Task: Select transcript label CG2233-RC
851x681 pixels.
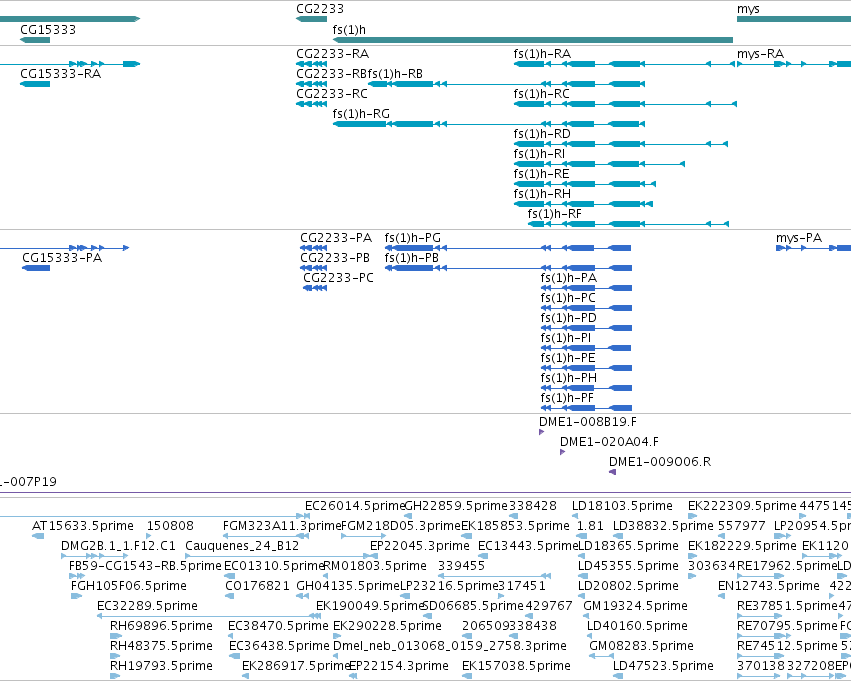Action: click(x=332, y=94)
